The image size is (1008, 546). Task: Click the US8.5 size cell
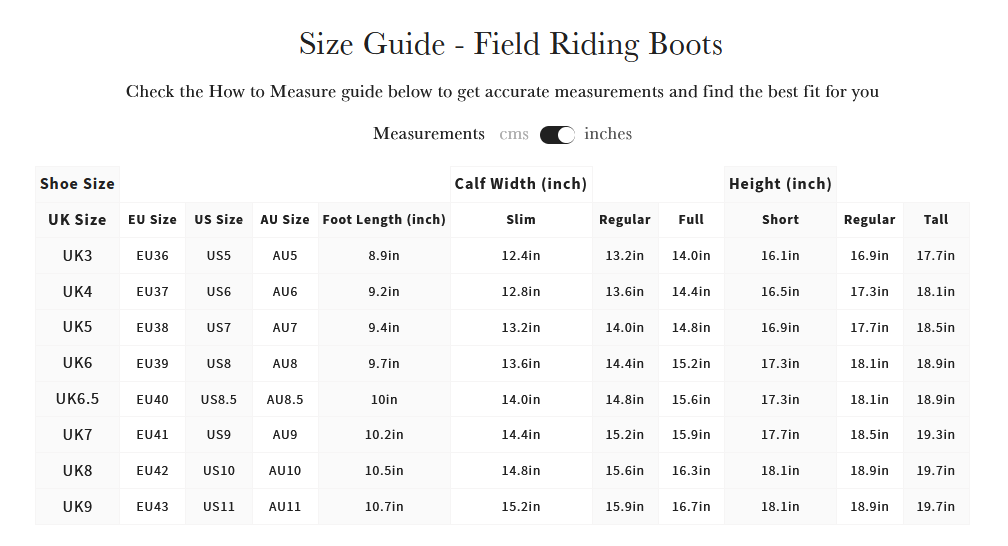(x=218, y=399)
